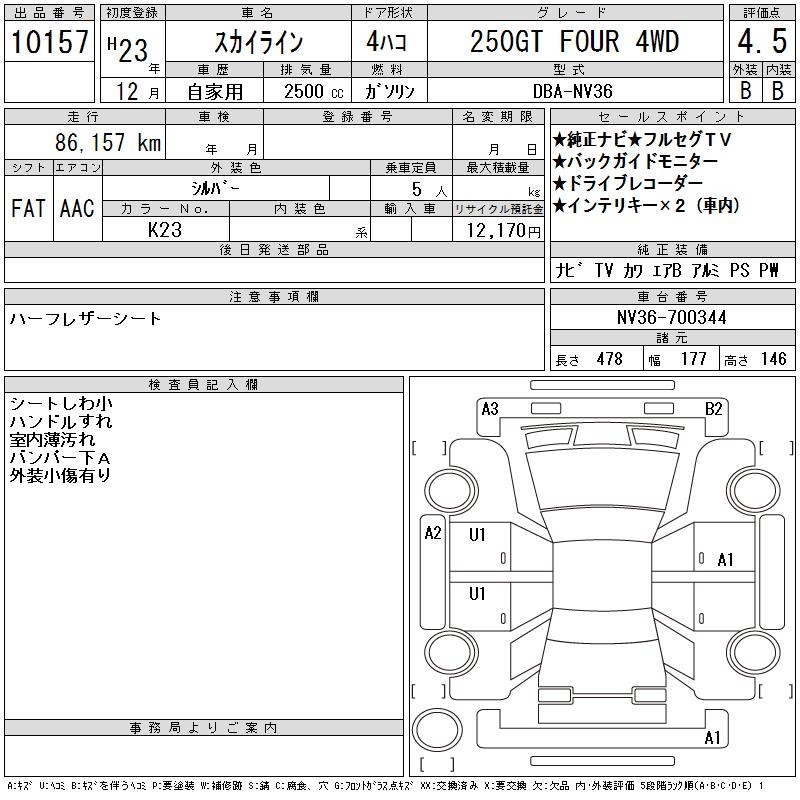Click the 注意事項欄 section header

pos(274,296)
